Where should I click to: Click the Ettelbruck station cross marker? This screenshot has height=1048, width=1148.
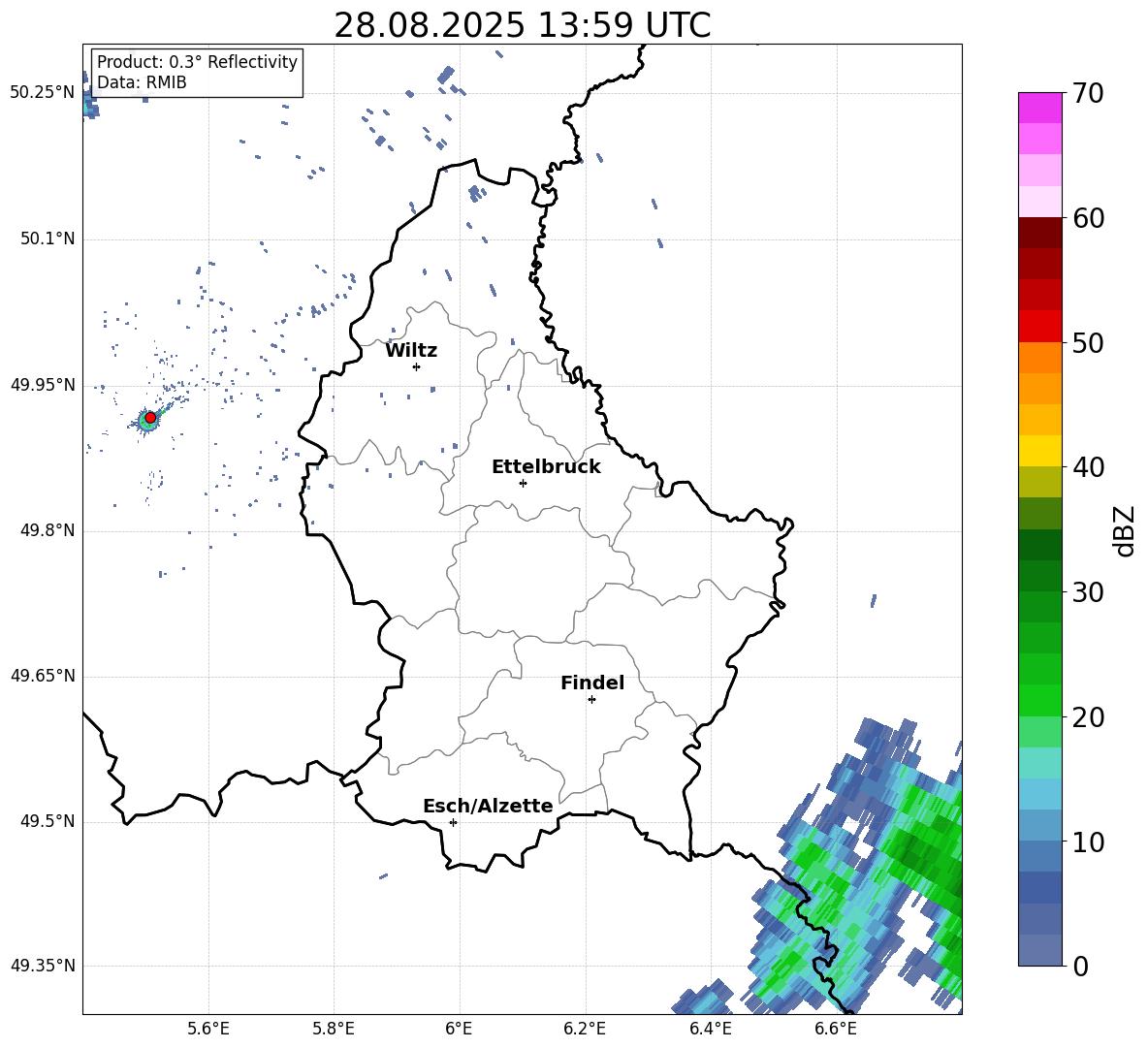[x=523, y=483]
